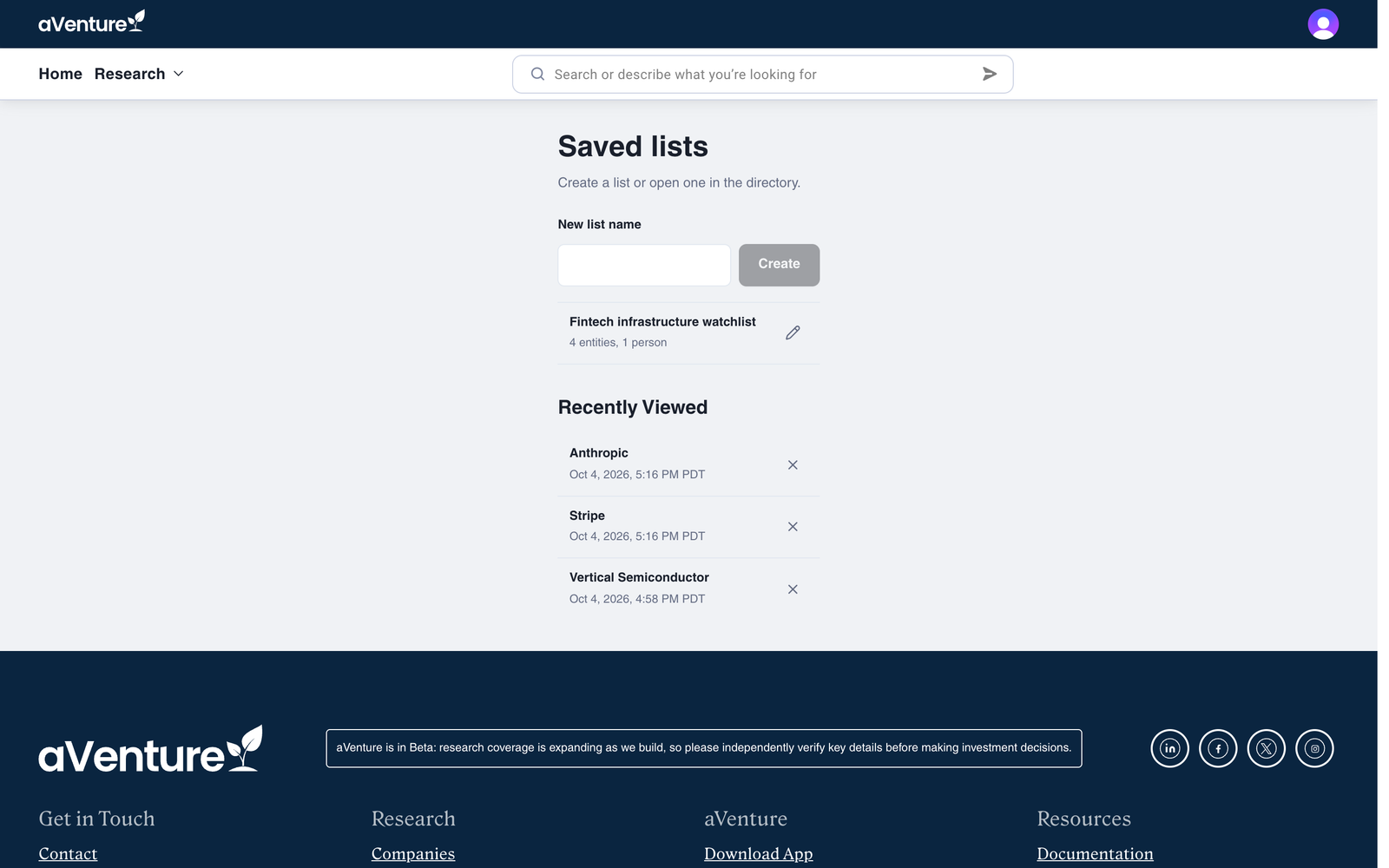The height and width of the screenshot is (868, 1389).
Task: Click the Create list button
Action: tap(779, 265)
